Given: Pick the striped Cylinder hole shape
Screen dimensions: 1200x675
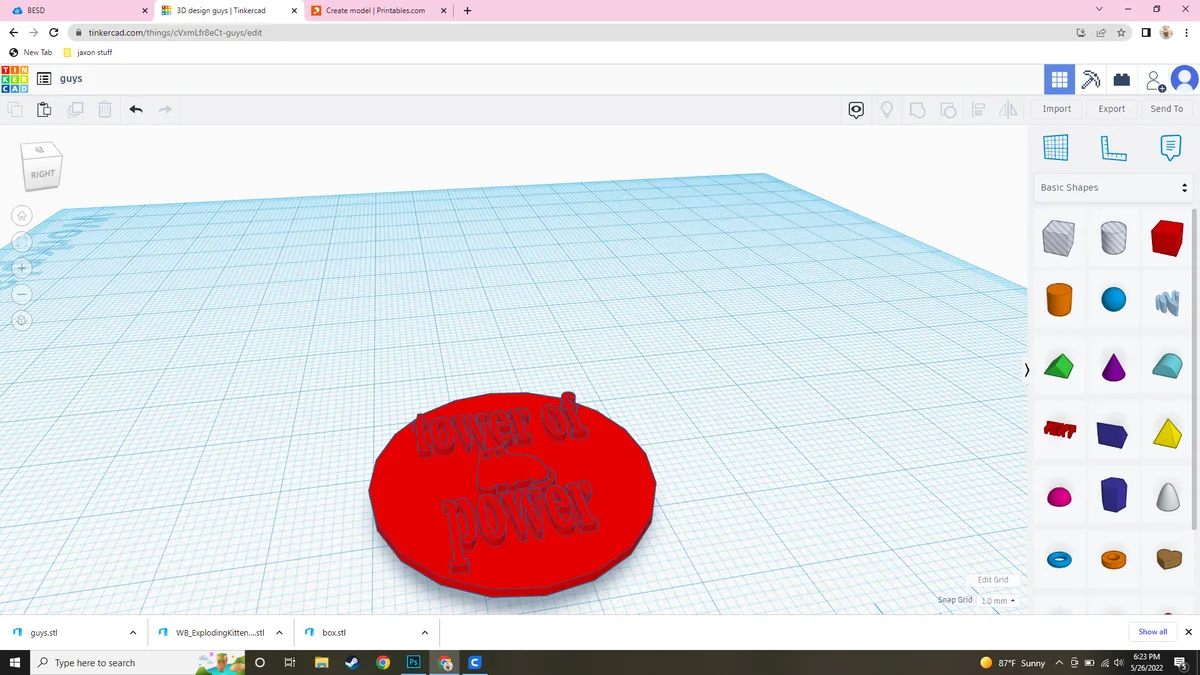Looking at the screenshot, I should [x=1113, y=238].
